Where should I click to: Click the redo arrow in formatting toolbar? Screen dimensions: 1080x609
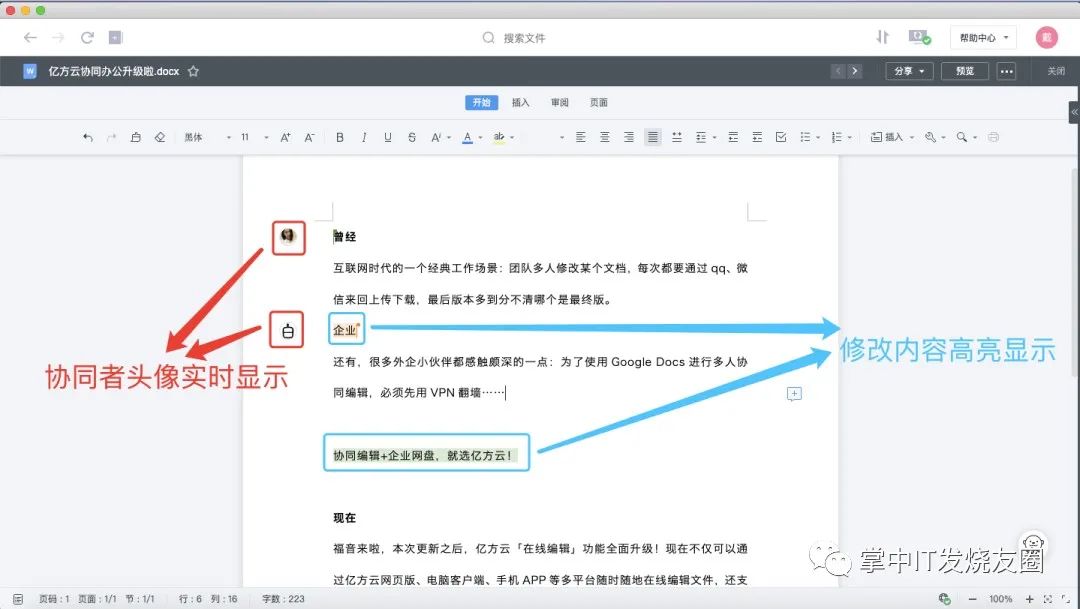point(112,137)
